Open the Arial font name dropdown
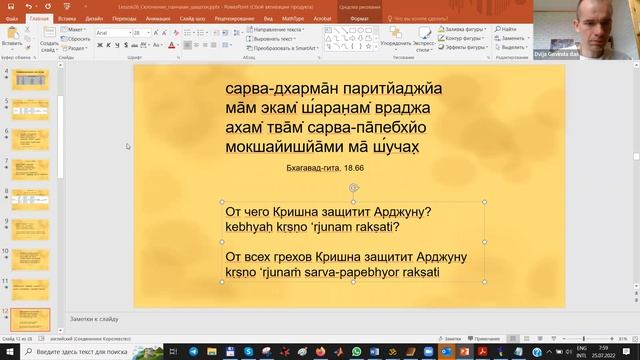Screen dimensions: 640x360 pos(130,33)
